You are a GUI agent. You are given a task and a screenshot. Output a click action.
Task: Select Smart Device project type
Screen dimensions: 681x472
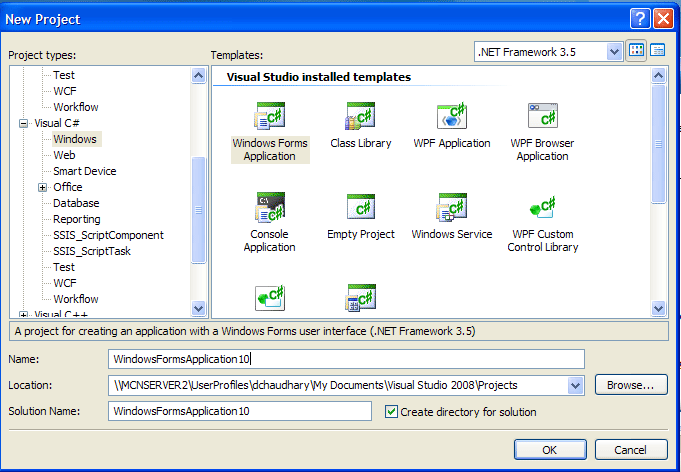pos(85,171)
